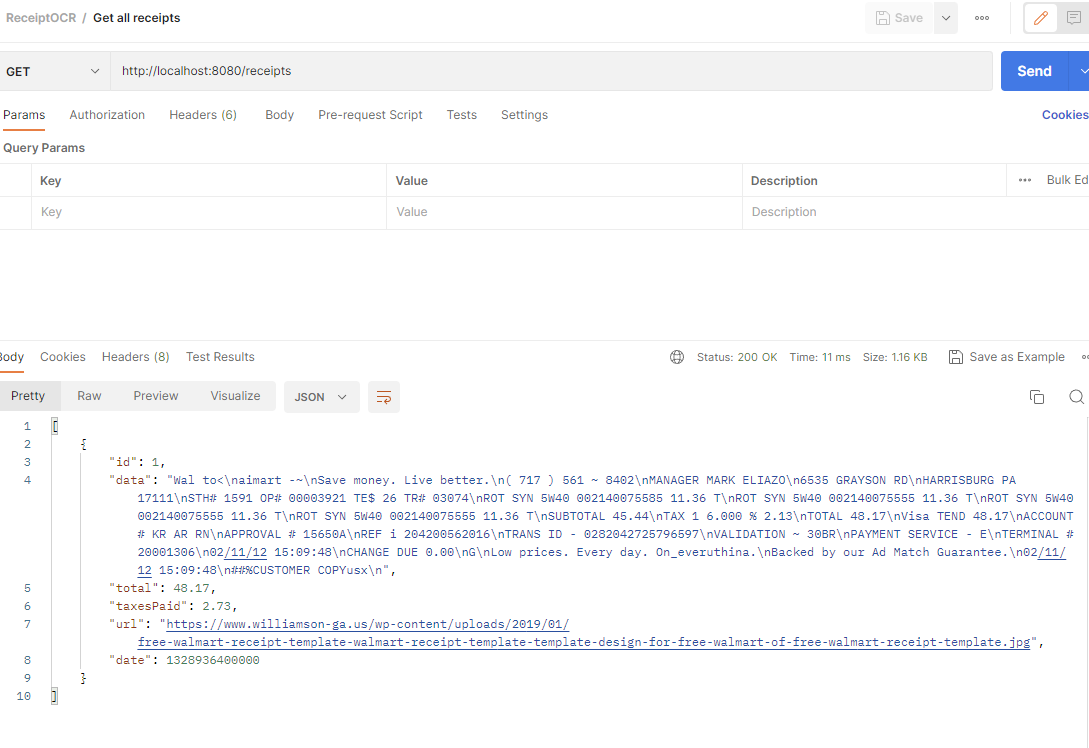
Task: Open the Save button dropdown arrow
Action: point(945,18)
